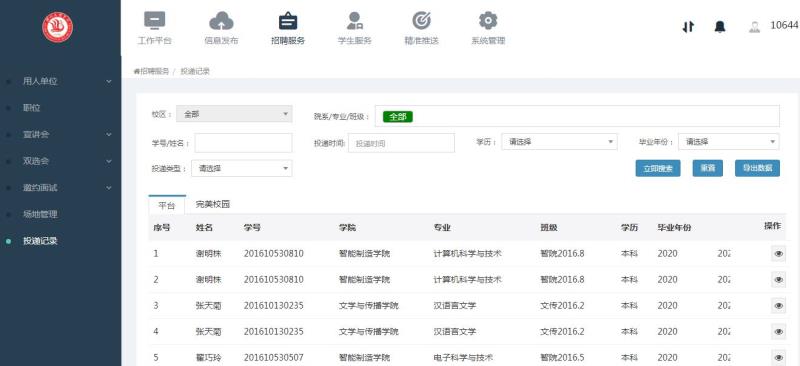Click 文学与传播学院 in row 3

(368, 306)
